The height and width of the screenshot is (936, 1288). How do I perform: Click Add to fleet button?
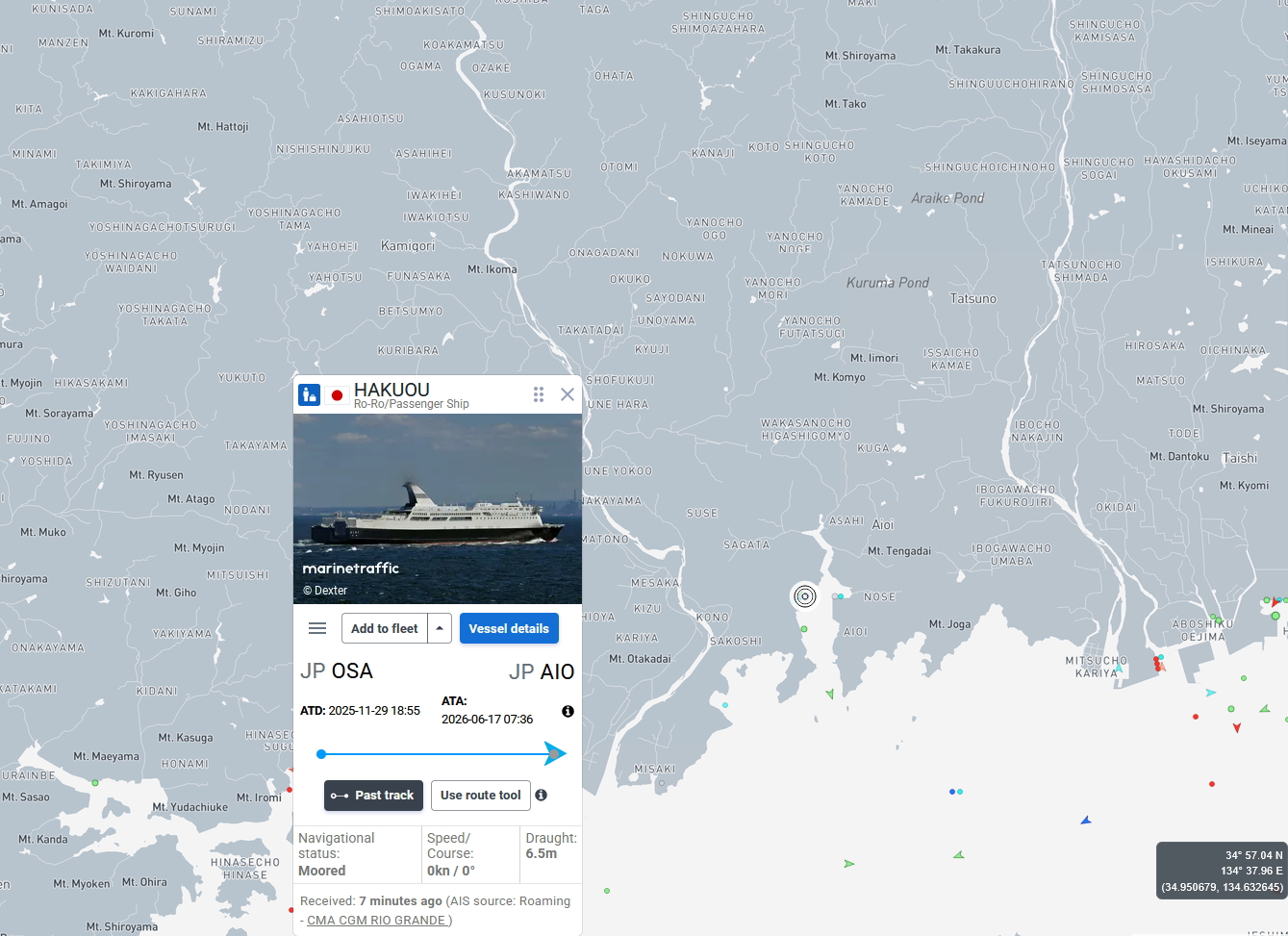[x=385, y=628]
